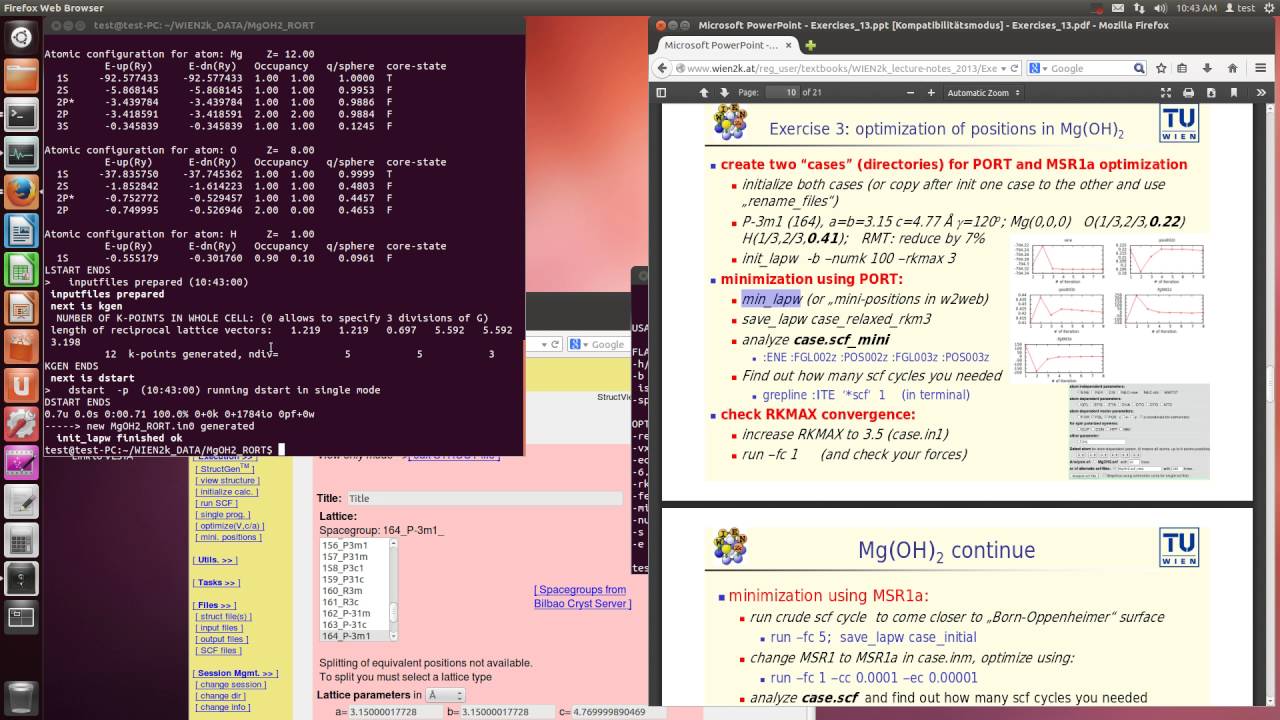Open the session power menu in top panel

[1268, 8]
